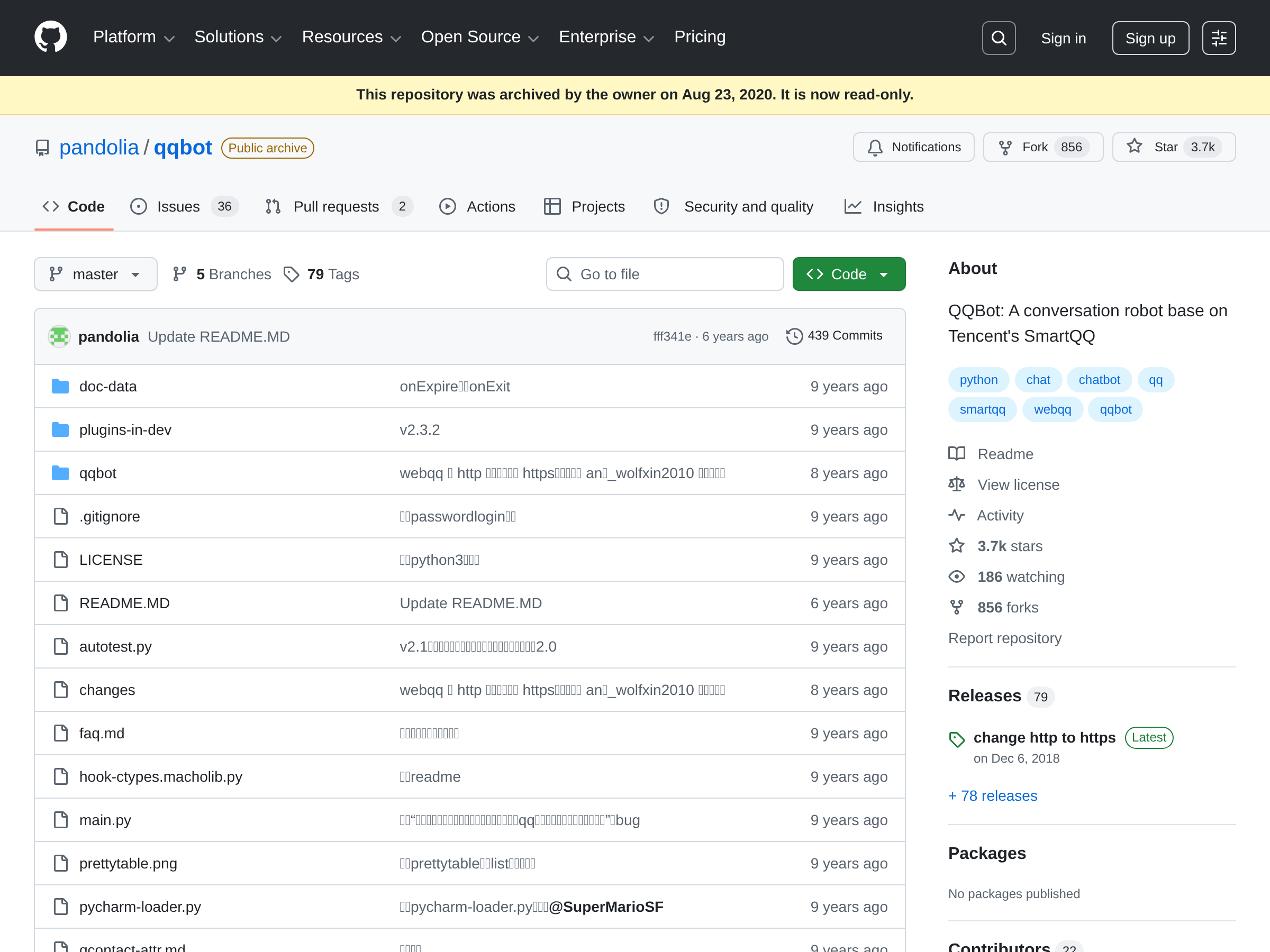Open the master branch dropdown

coord(95,274)
